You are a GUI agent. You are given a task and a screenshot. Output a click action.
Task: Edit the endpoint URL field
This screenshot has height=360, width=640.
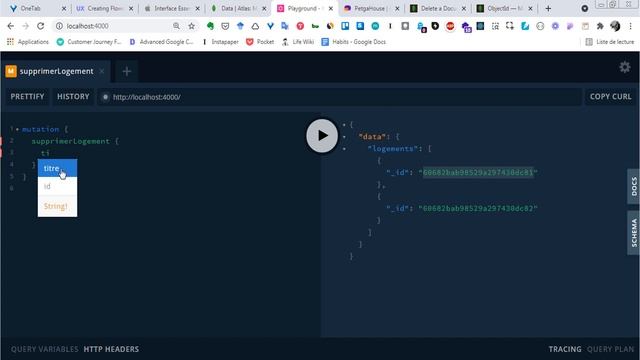(x=339, y=97)
